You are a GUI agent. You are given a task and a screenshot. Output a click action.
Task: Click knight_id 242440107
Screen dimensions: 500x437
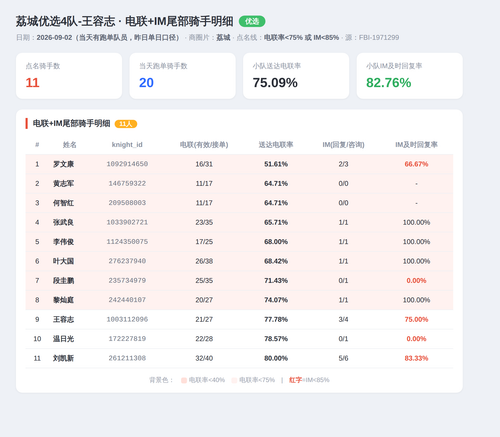pyautogui.click(x=127, y=300)
